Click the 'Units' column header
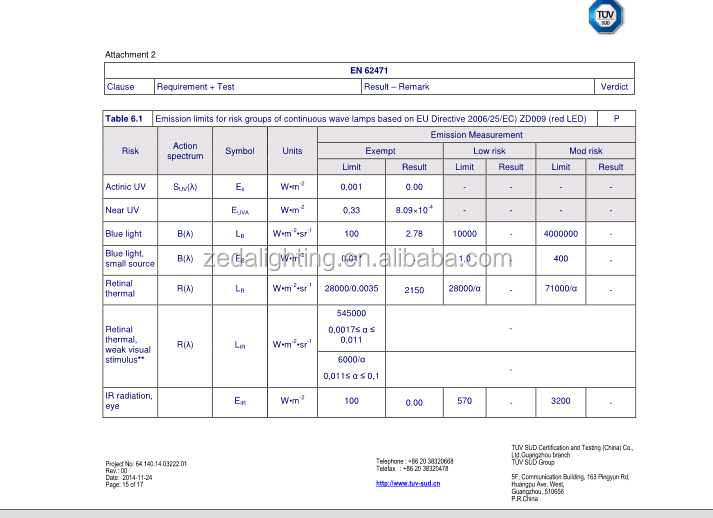713x518 pixels. click(x=292, y=151)
